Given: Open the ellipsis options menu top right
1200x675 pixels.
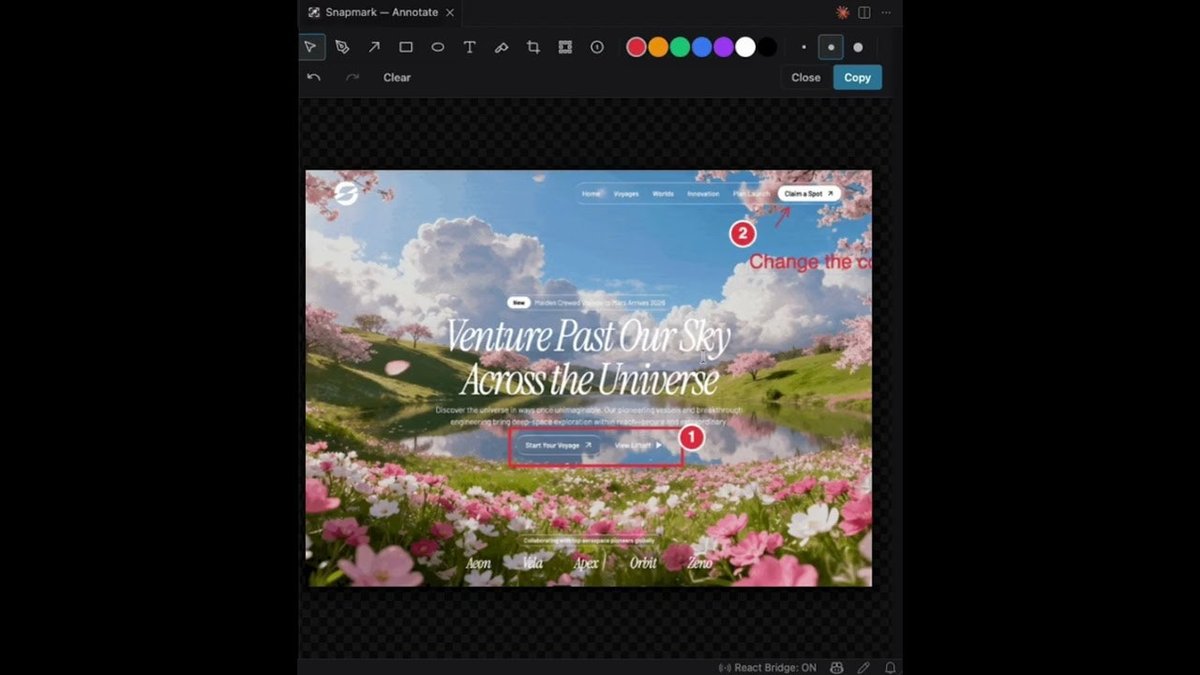Looking at the screenshot, I should coord(886,12).
